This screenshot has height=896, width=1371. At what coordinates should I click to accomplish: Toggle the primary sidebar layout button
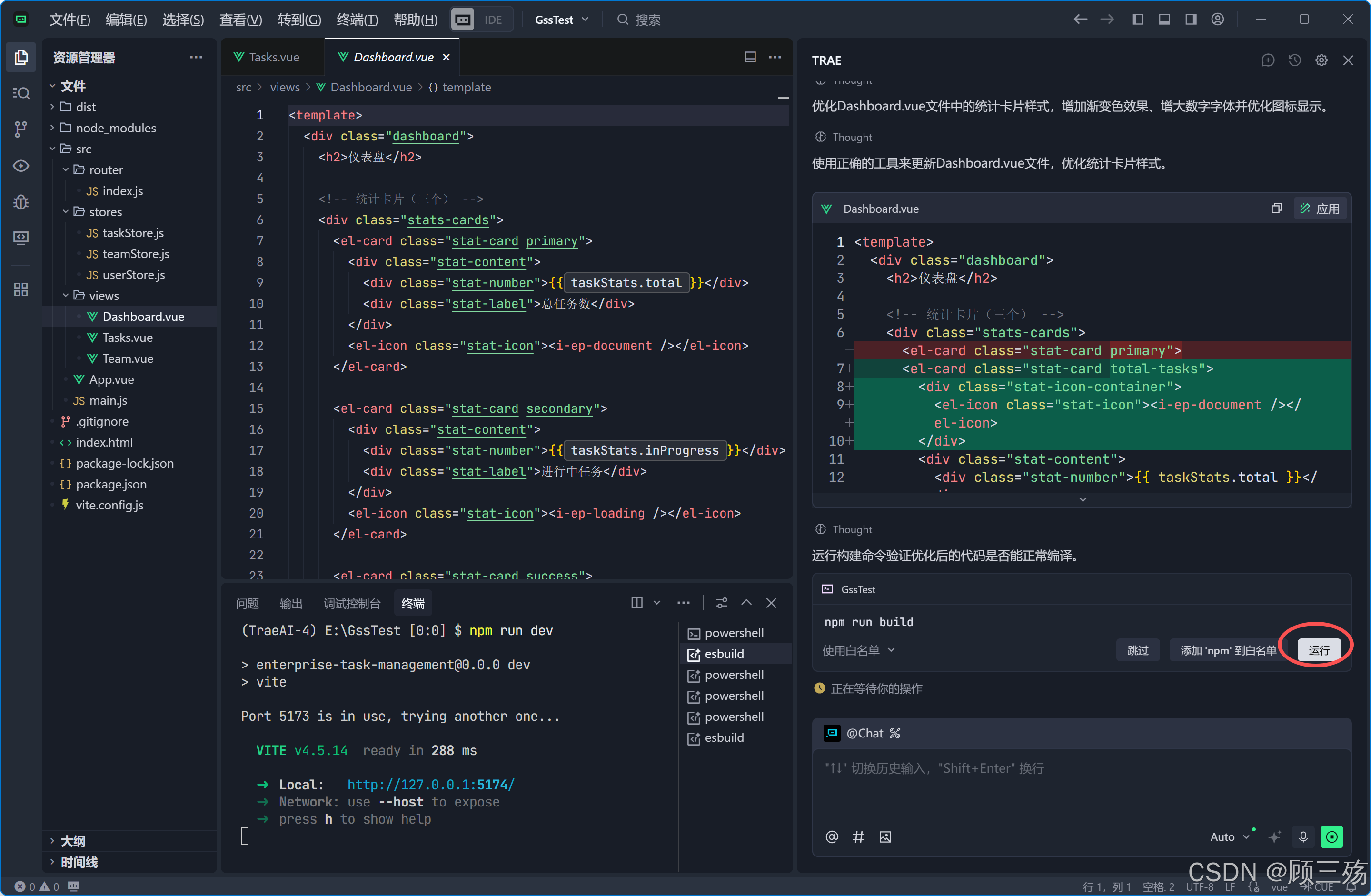tap(1137, 20)
